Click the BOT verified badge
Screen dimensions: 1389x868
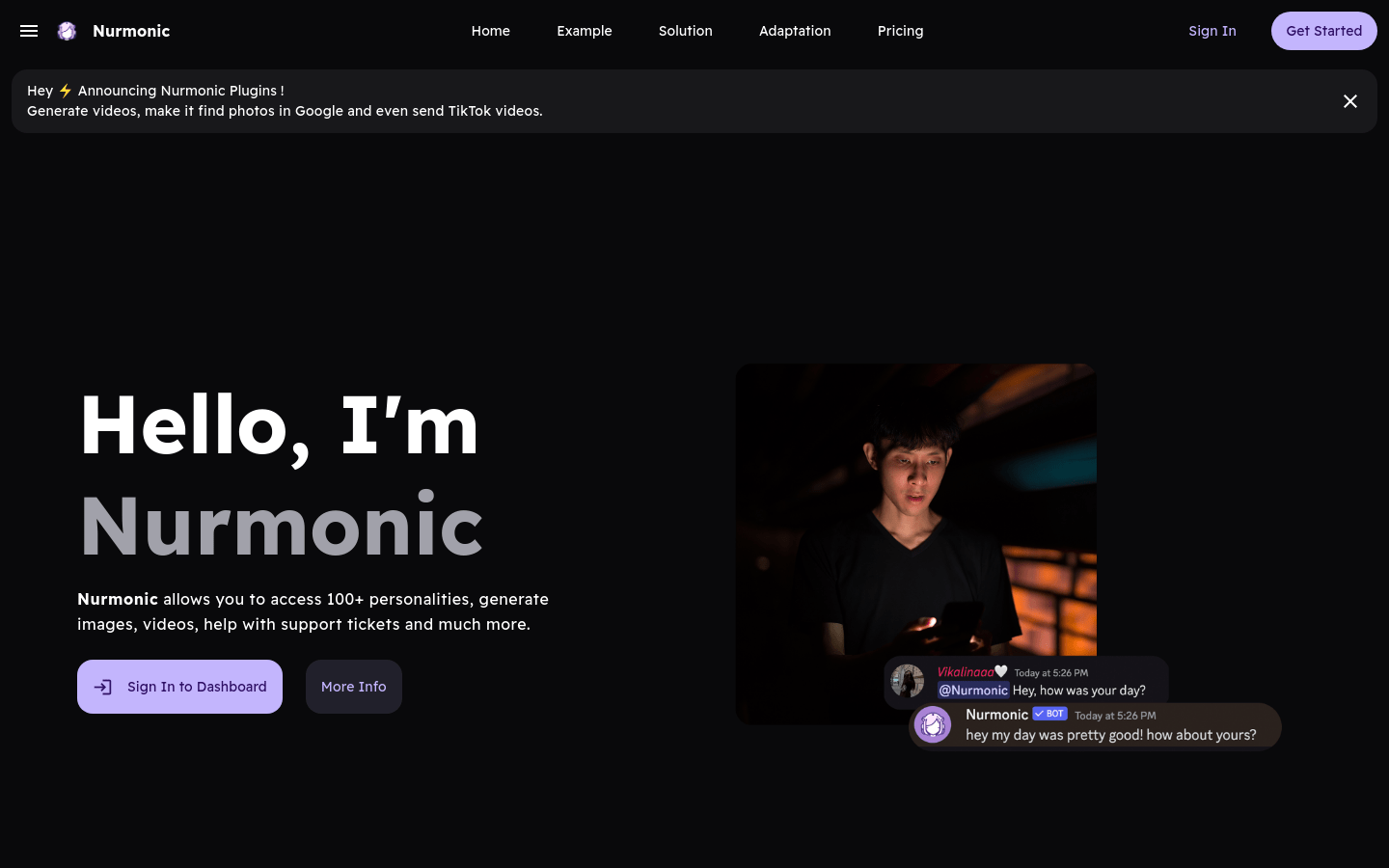[1049, 714]
